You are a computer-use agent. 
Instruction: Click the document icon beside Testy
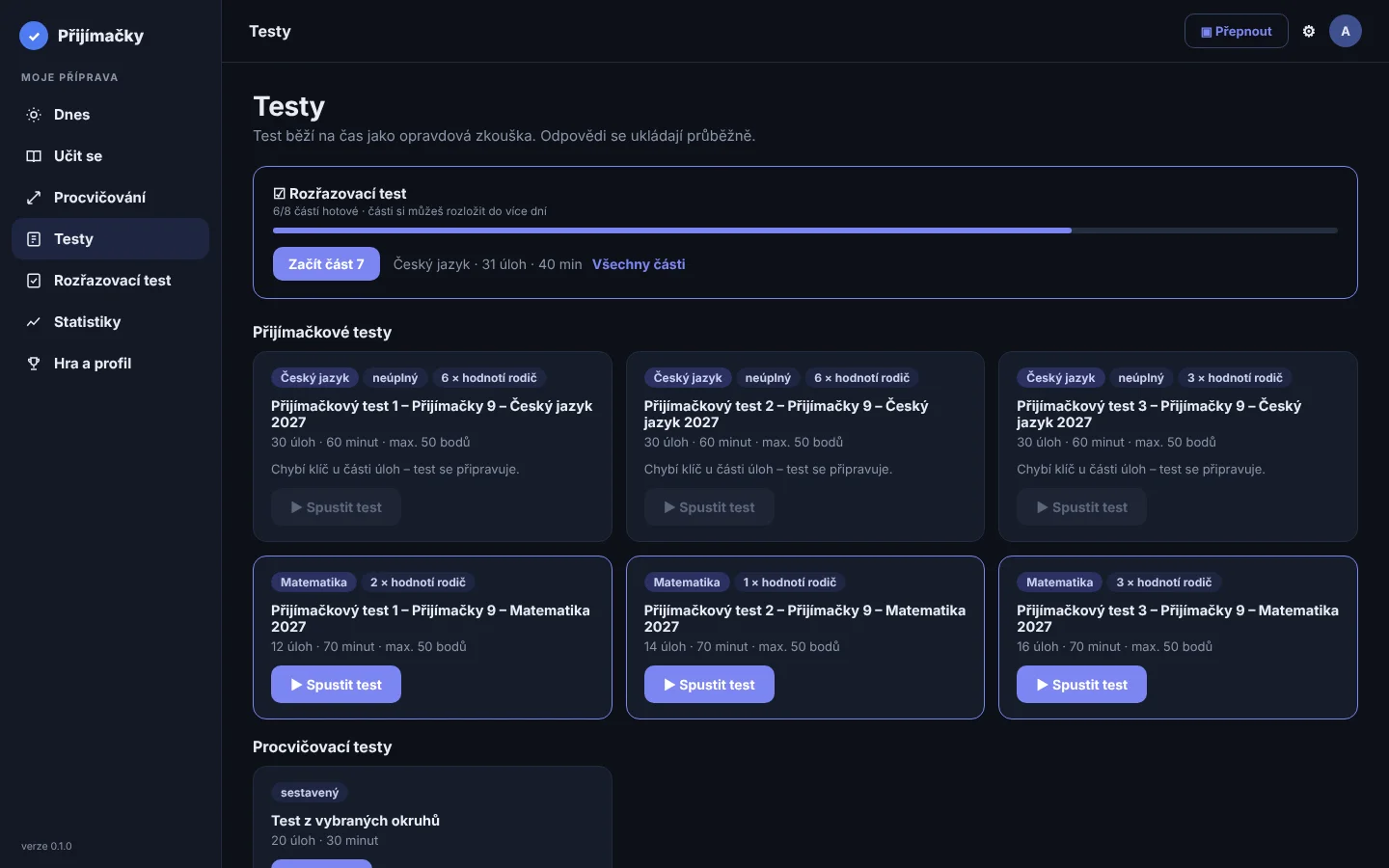[x=34, y=239]
